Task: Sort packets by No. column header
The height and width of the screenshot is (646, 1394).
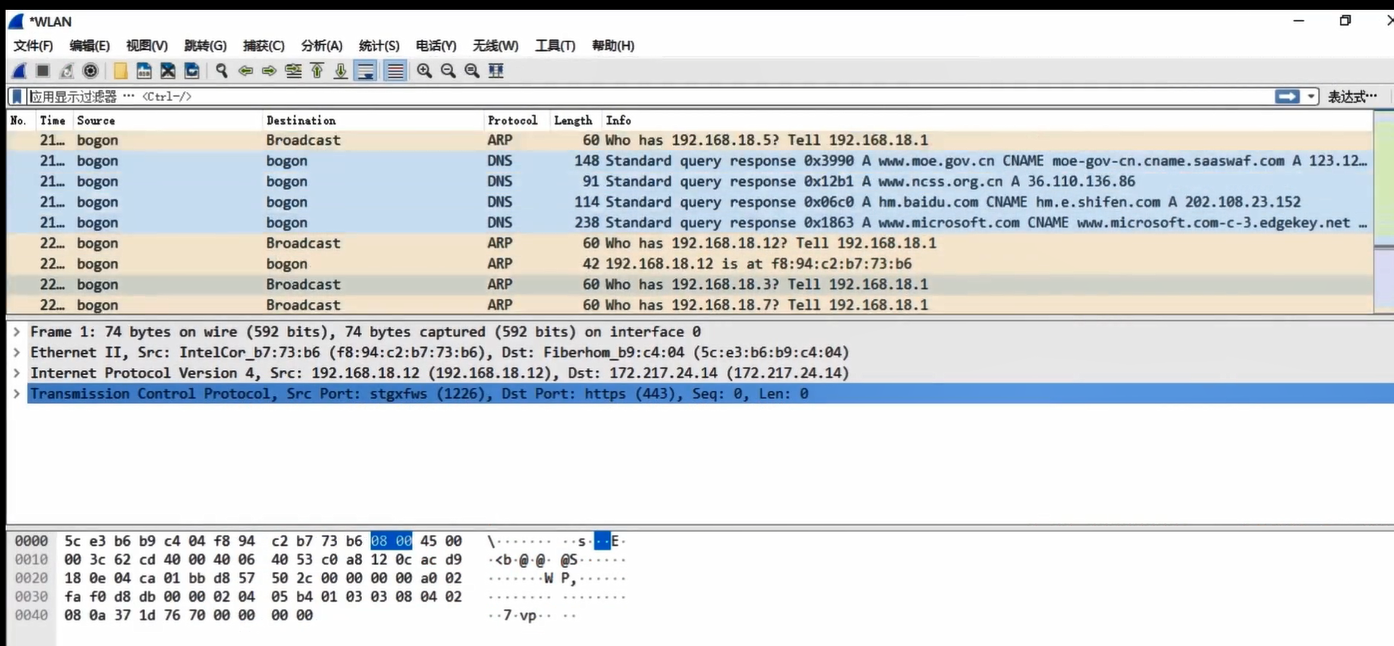Action: 21,120
